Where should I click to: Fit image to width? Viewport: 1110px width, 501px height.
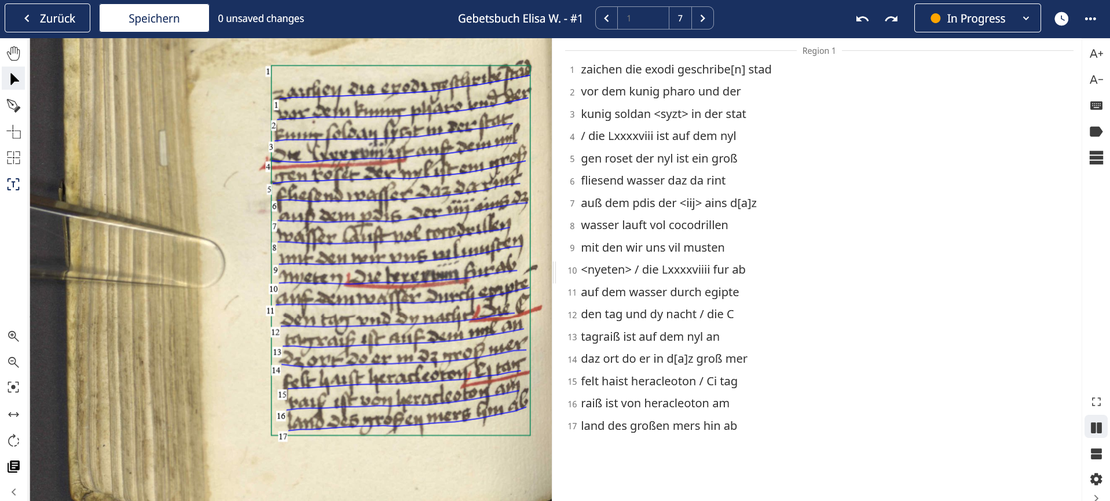click(14, 414)
